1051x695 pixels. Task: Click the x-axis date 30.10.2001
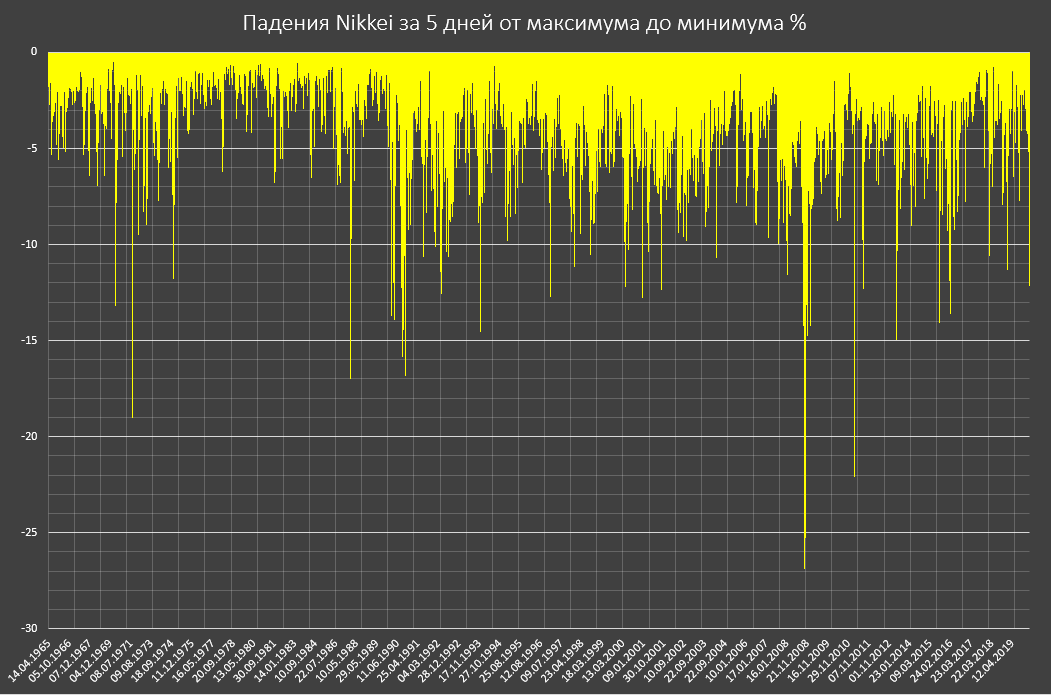643,661
